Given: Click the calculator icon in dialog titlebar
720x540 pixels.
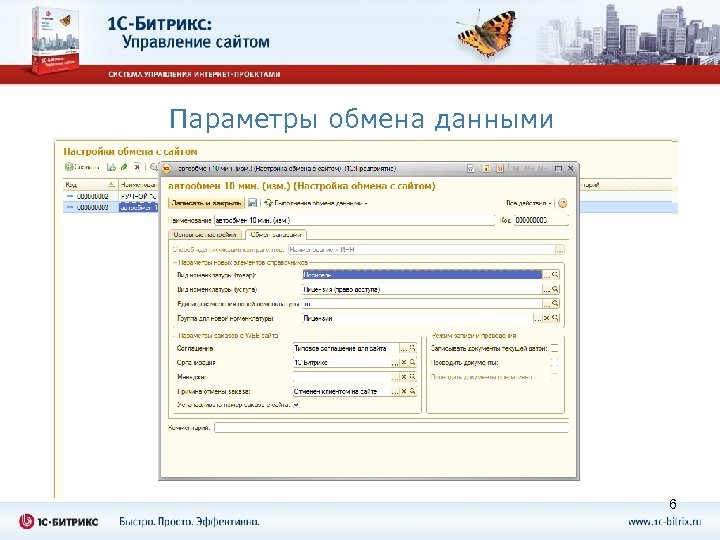Looking at the screenshot, I should pos(487,169).
